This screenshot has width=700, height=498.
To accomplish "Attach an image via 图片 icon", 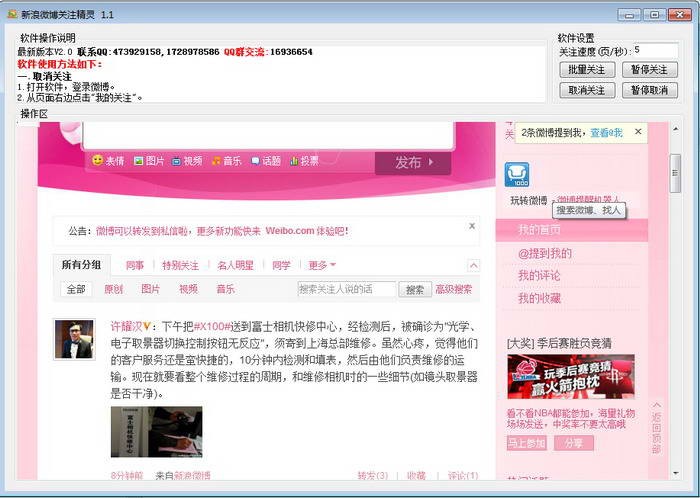I will pos(149,161).
